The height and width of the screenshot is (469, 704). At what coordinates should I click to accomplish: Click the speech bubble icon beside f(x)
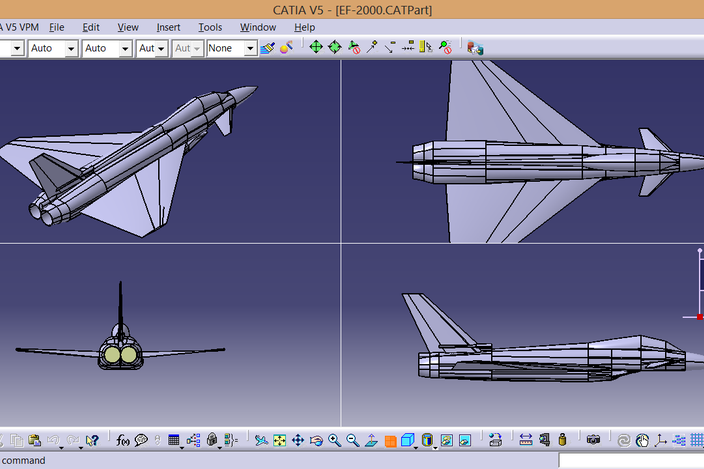tap(141, 440)
